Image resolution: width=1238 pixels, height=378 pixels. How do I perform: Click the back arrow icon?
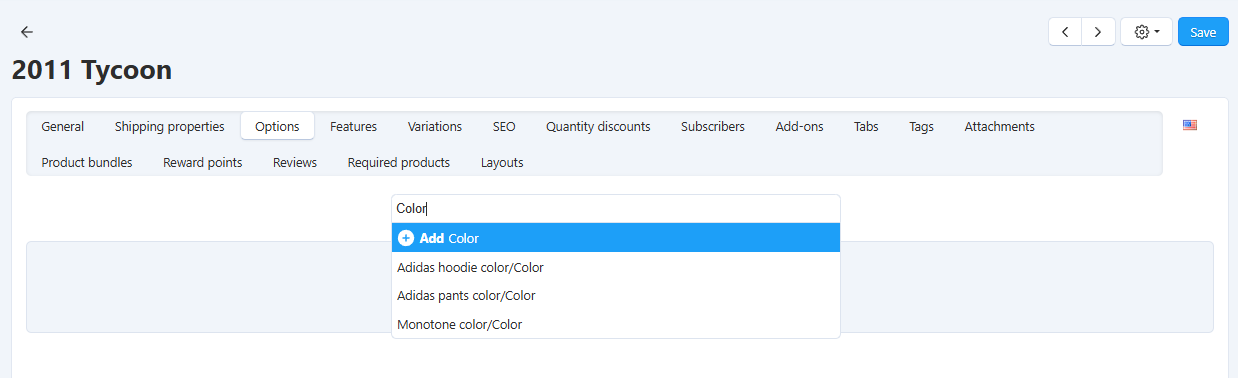click(27, 32)
